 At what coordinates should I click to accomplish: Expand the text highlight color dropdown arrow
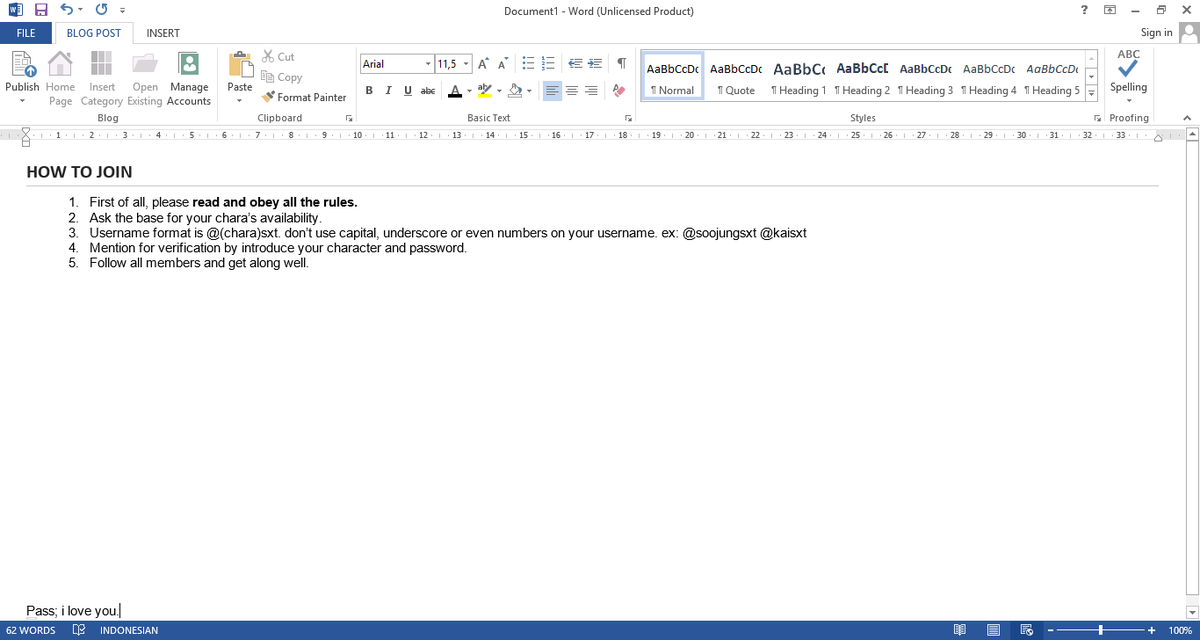499,90
